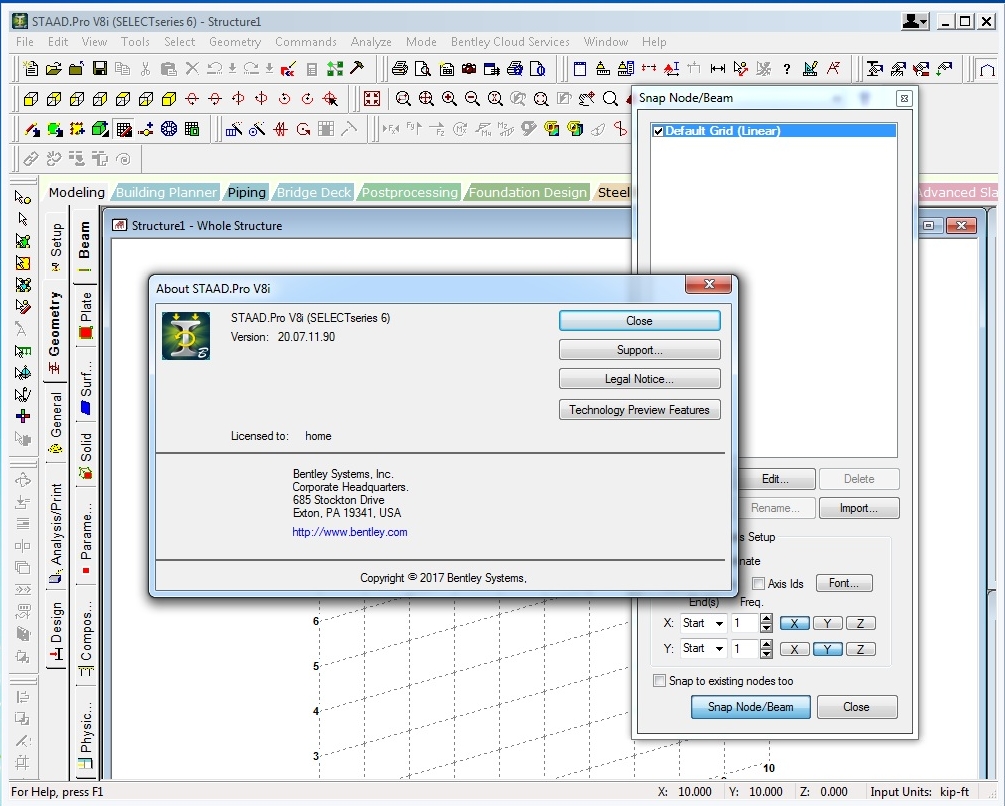The image size is (1005, 806).
Task: Open the Tools menu
Action: click(135, 42)
